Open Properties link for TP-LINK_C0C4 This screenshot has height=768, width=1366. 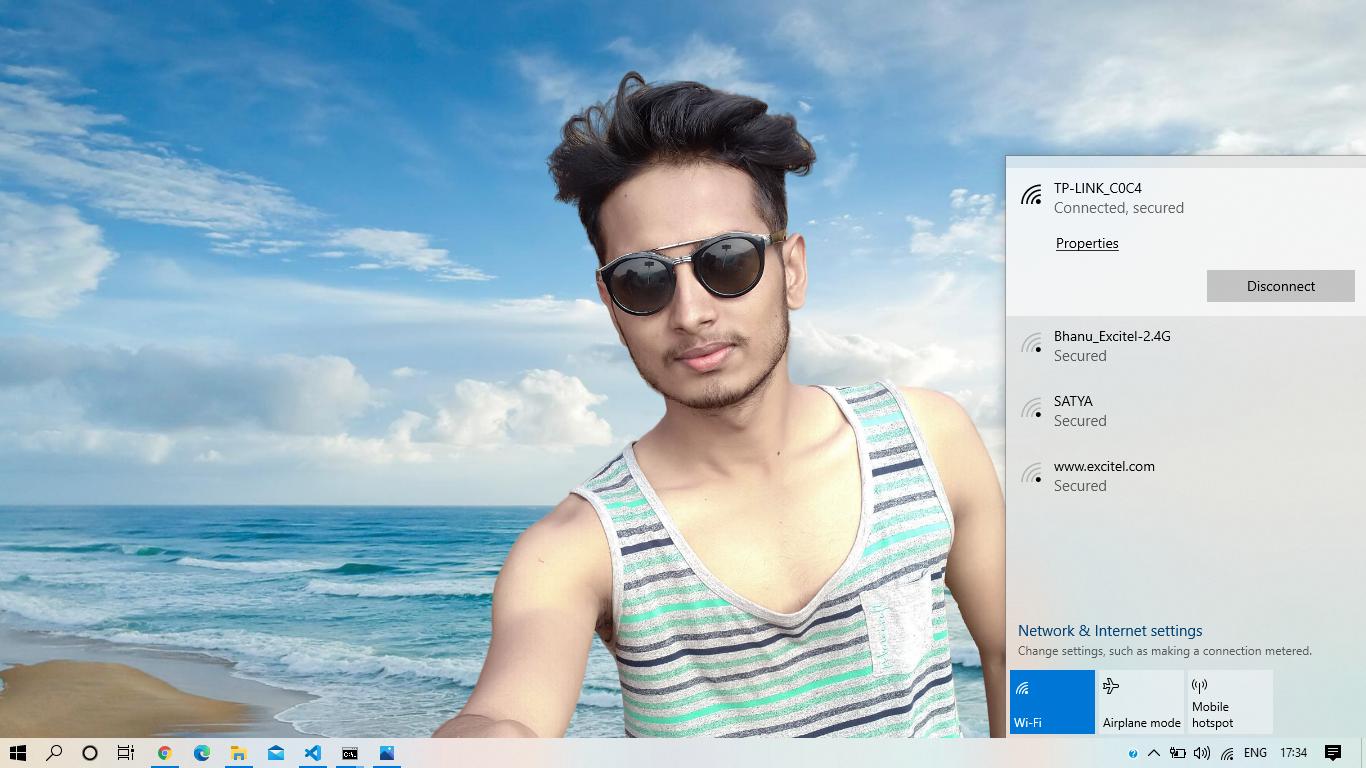(x=1087, y=243)
